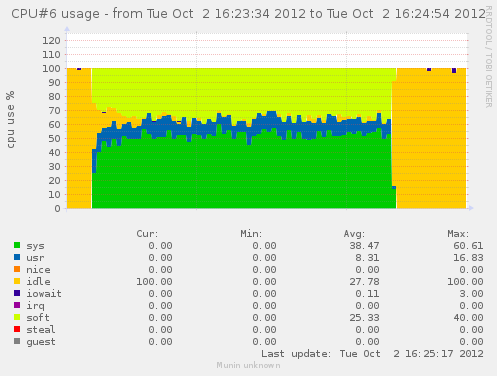
Task: Click the blue usr legend color swatch
Action: 17,257
